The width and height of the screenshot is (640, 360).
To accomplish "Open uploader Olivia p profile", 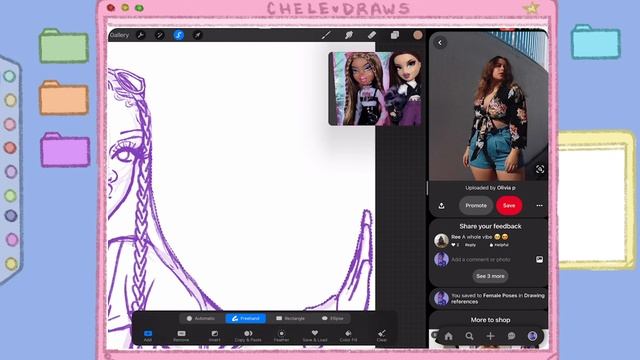I will click(x=506, y=188).
